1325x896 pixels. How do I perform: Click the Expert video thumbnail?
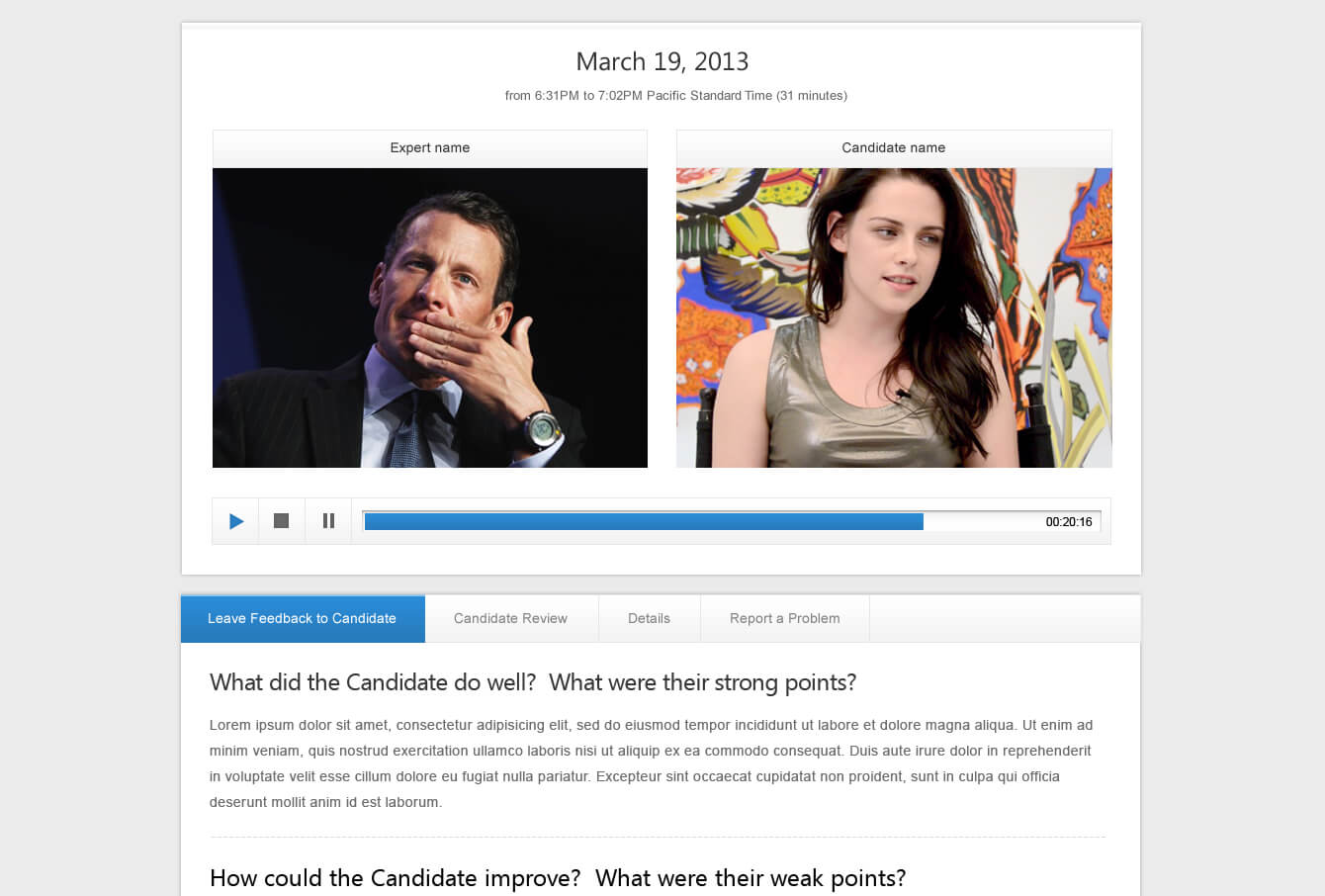click(x=430, y=317)
